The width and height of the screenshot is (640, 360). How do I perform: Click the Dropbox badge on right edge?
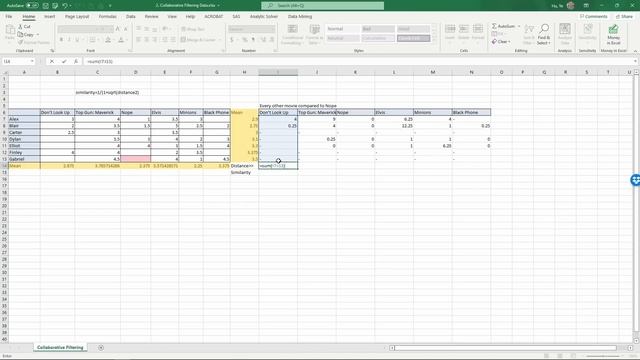tap(636, 180)
